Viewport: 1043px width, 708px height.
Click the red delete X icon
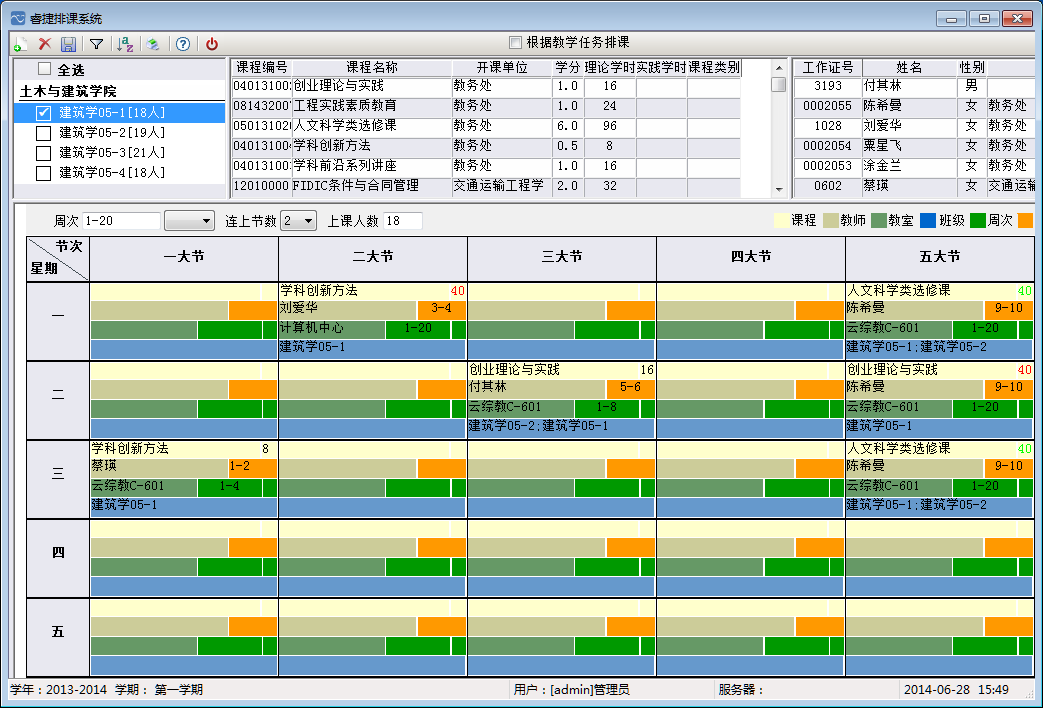click(x=45, y=44)
